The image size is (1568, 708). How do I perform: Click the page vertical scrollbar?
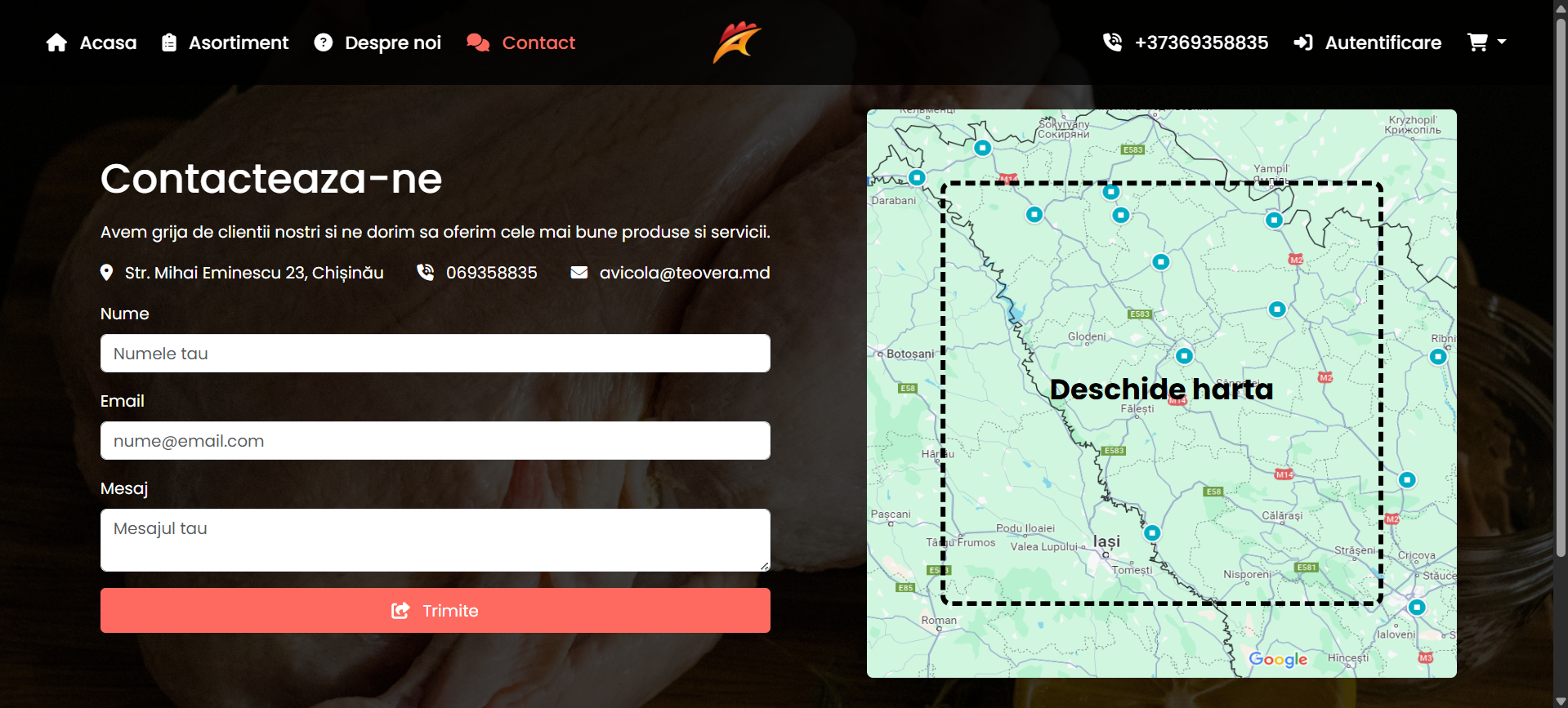[1561, 286]
